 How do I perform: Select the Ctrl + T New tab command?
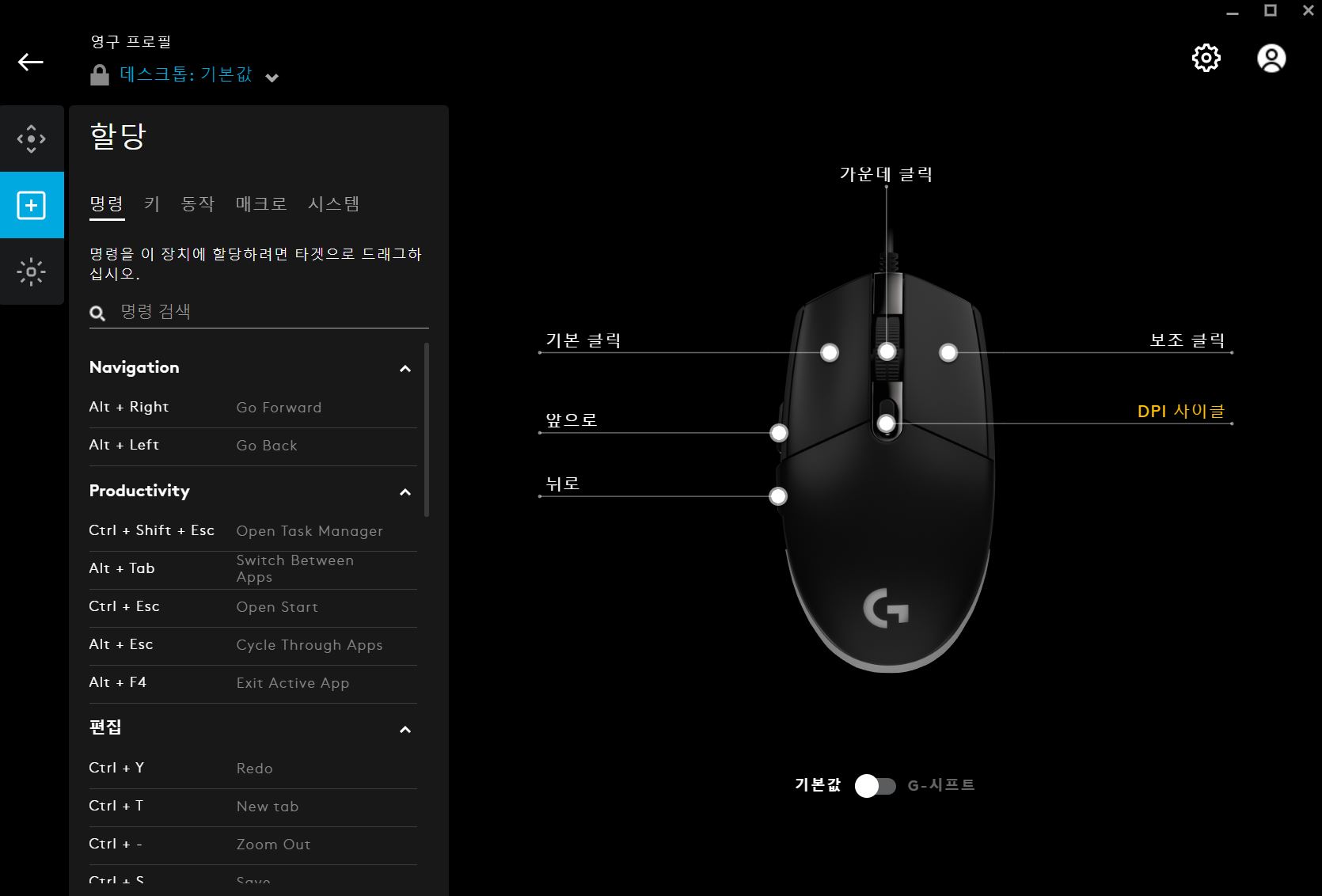pos(253,807)
